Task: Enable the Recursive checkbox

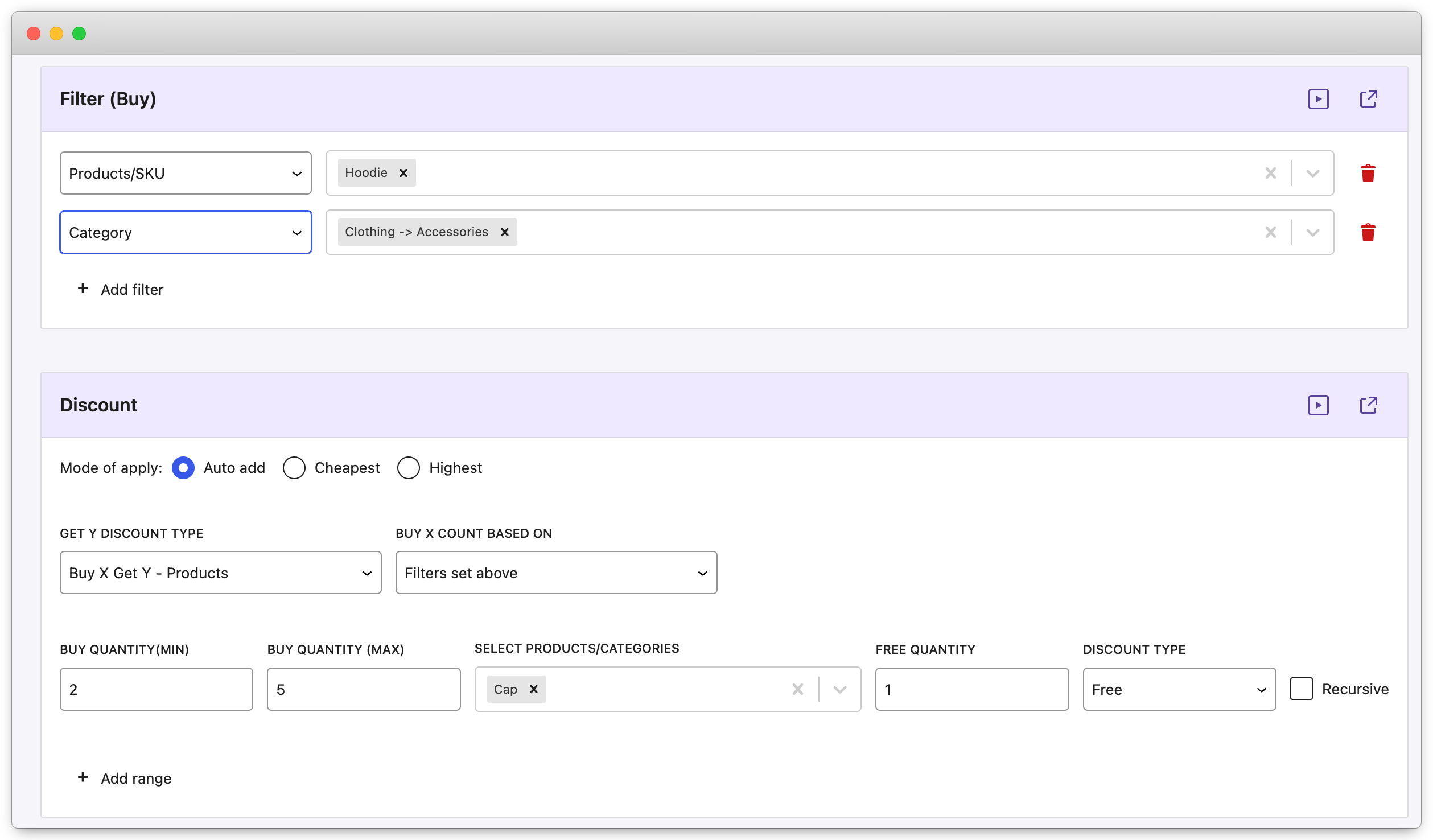Action: coord(1300,689)
